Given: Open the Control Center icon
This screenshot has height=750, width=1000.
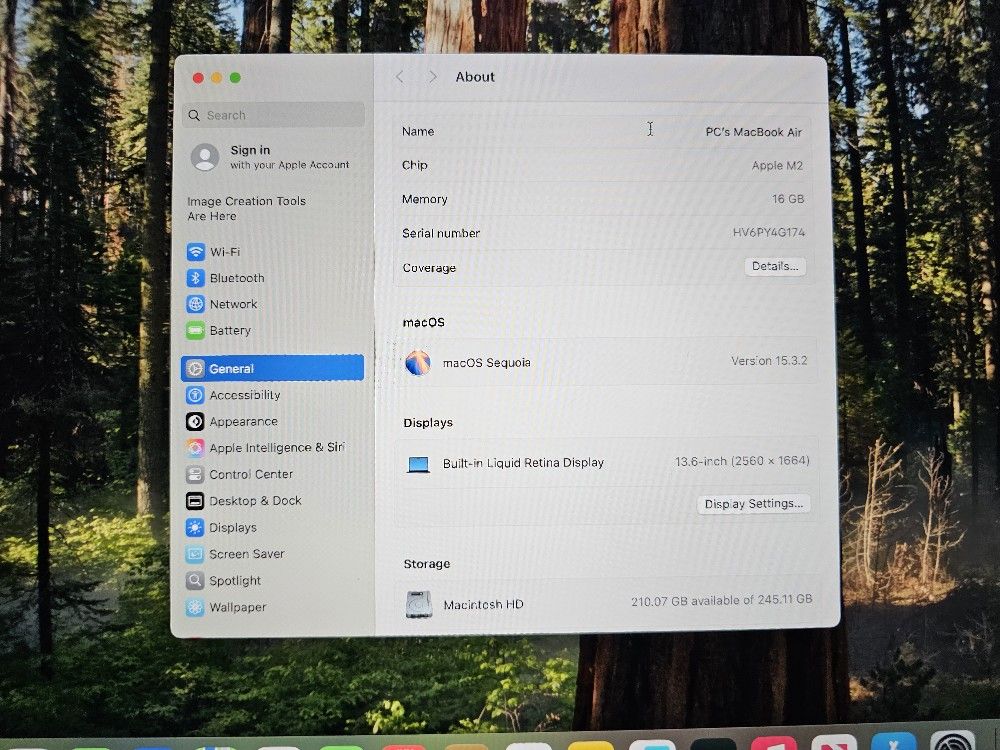Looking at the screenshot, I should pyautogui.click(x=195, y=475).
